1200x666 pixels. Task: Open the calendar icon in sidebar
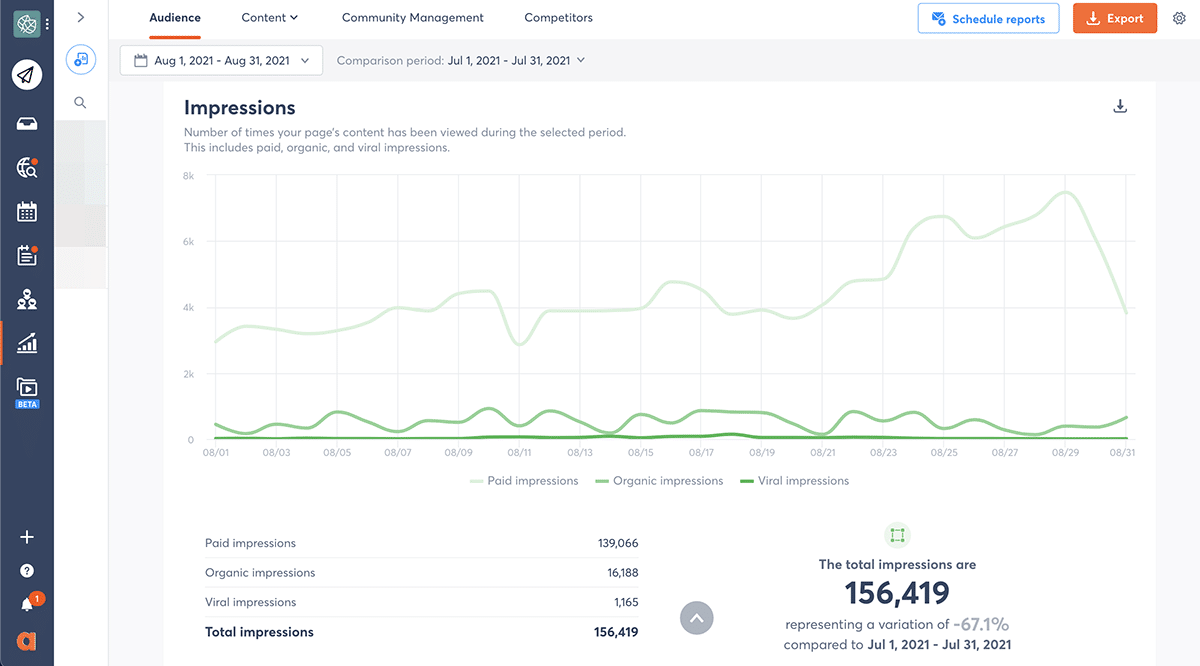[27, 212]
